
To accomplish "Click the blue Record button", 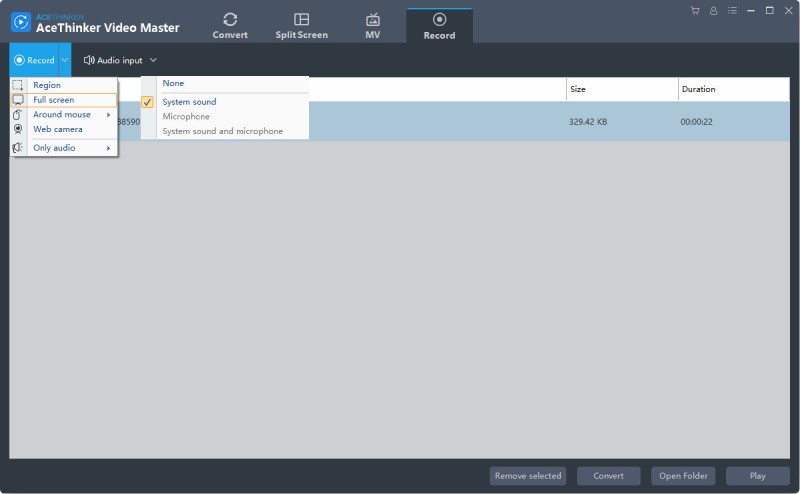I will pos(34,60).
